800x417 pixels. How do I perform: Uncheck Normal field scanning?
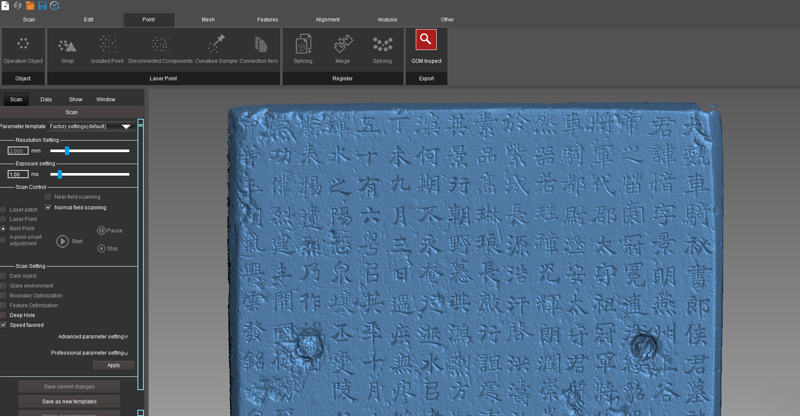48,207
